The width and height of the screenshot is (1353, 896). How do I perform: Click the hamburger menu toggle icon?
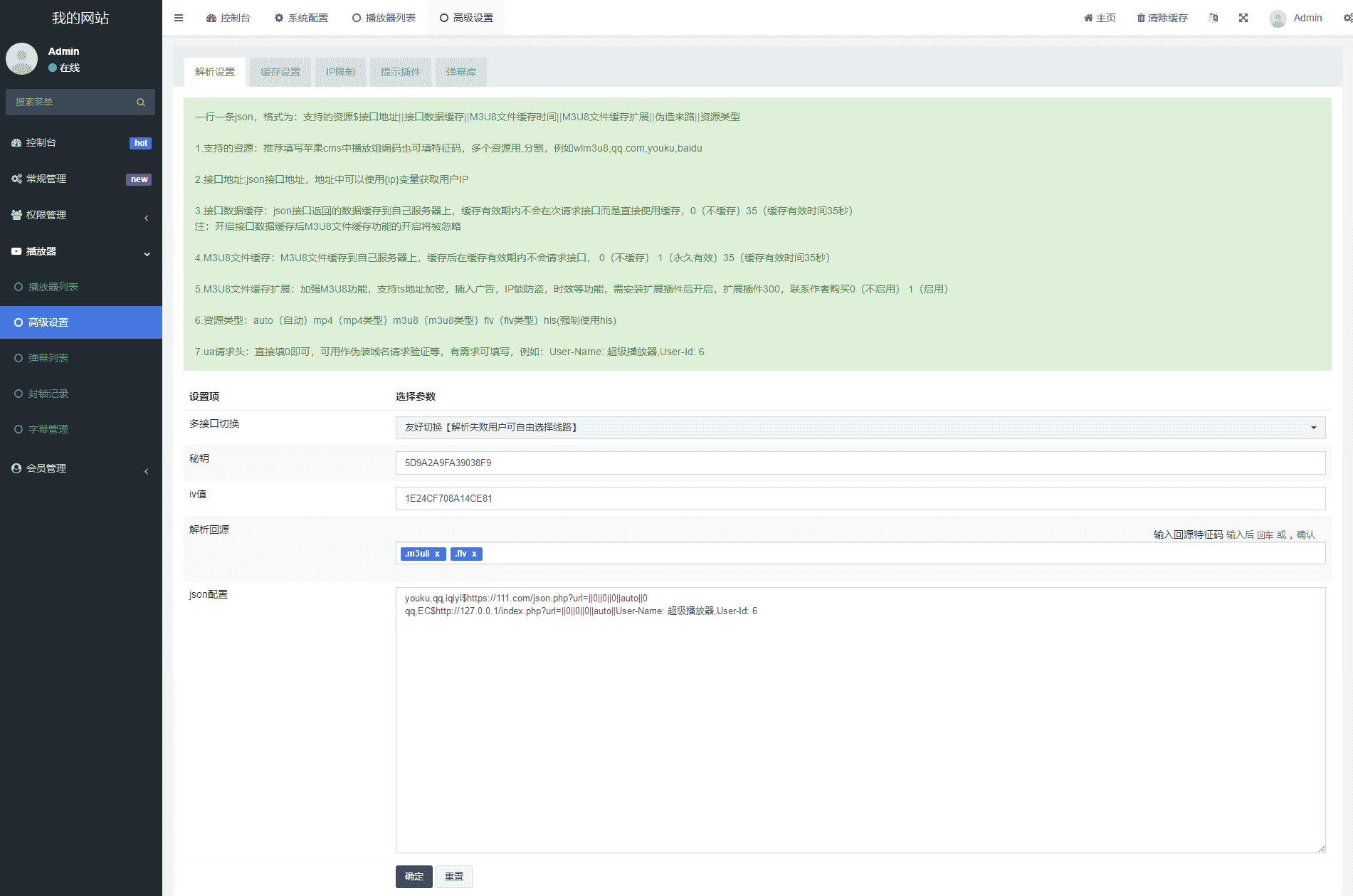pyautogui.click(x=179, y=18)
